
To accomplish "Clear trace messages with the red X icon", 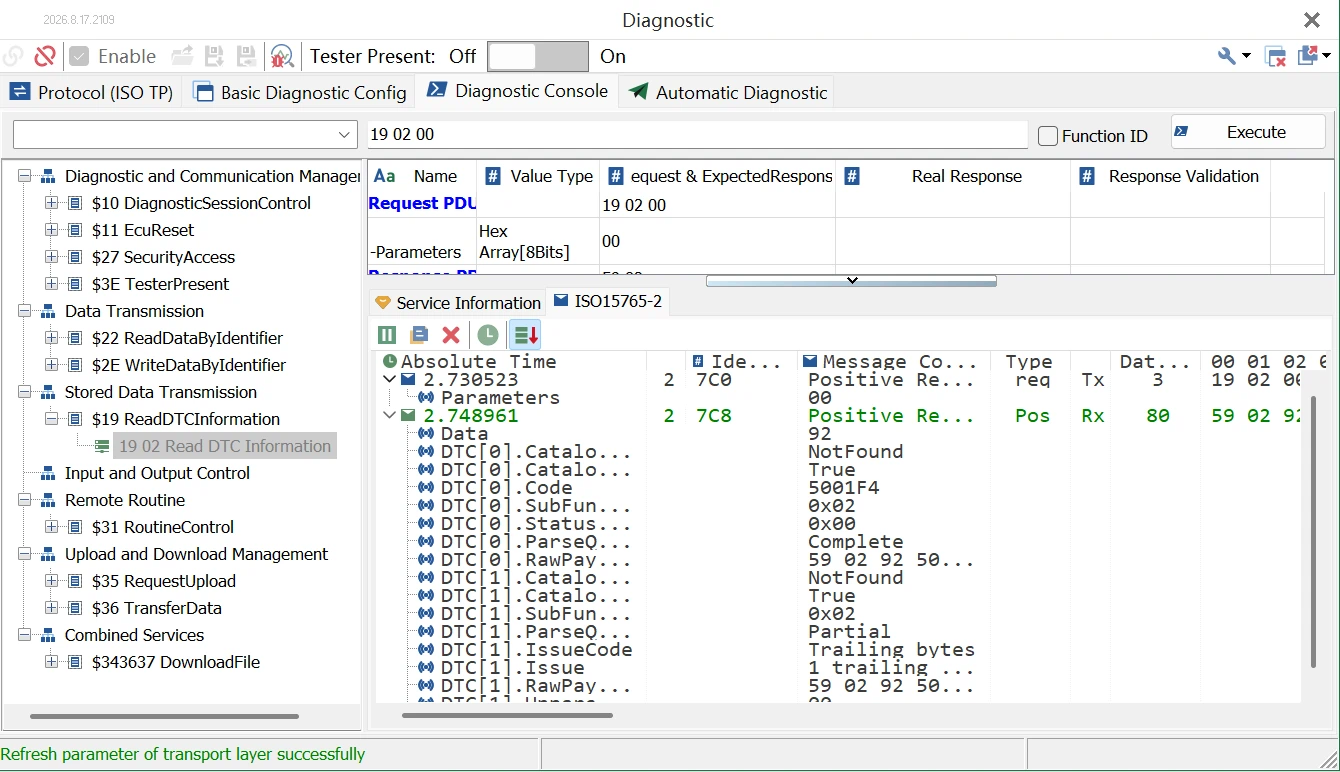I will click(451, 335).
